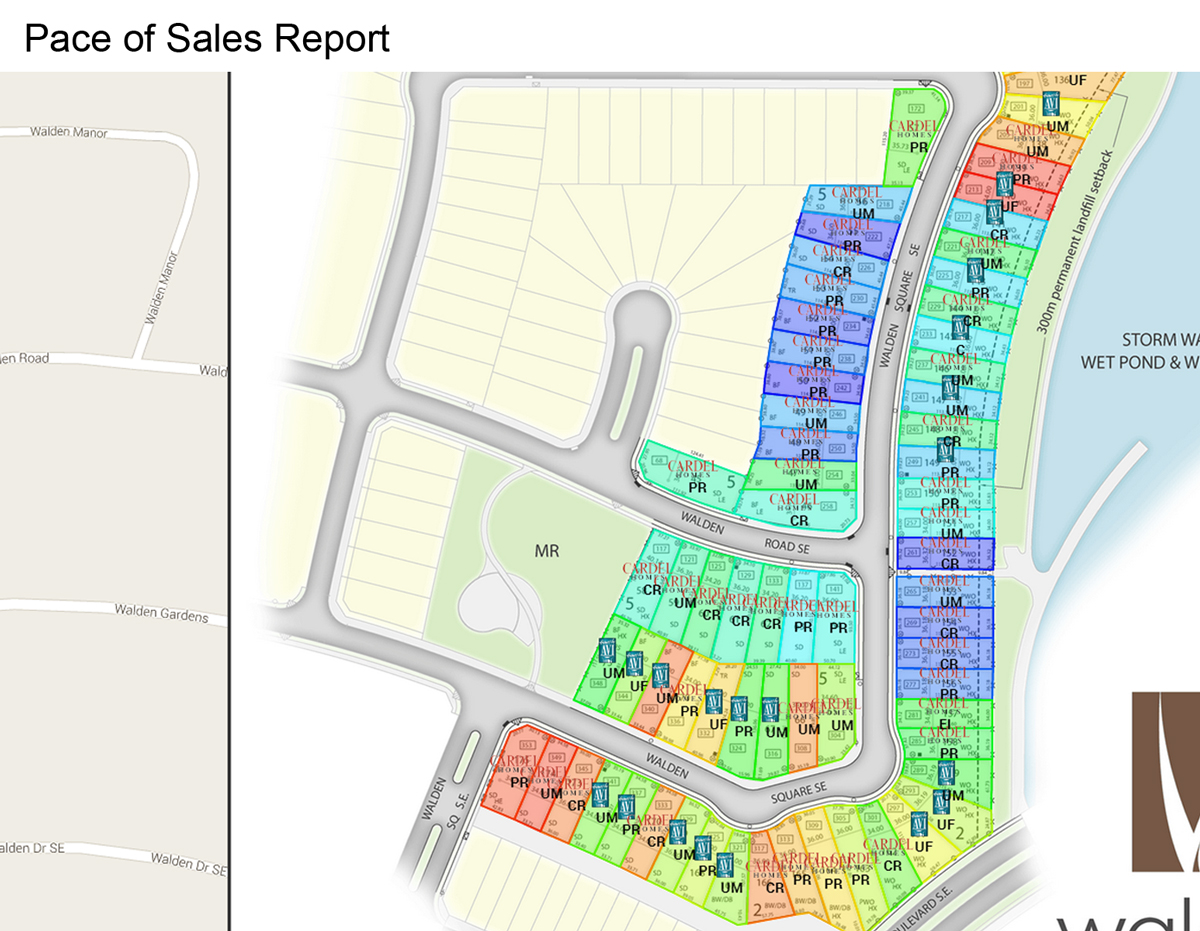Click the AVI builder icon on lot 344

point(634,665)
